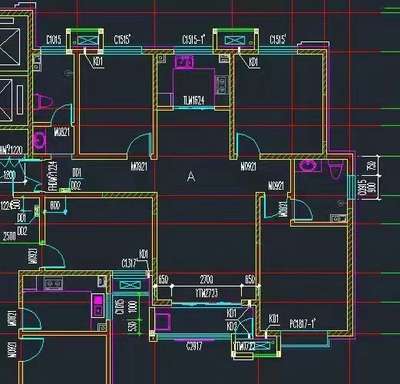
Task: Click the 2700 dimension text
Action: 206,279
